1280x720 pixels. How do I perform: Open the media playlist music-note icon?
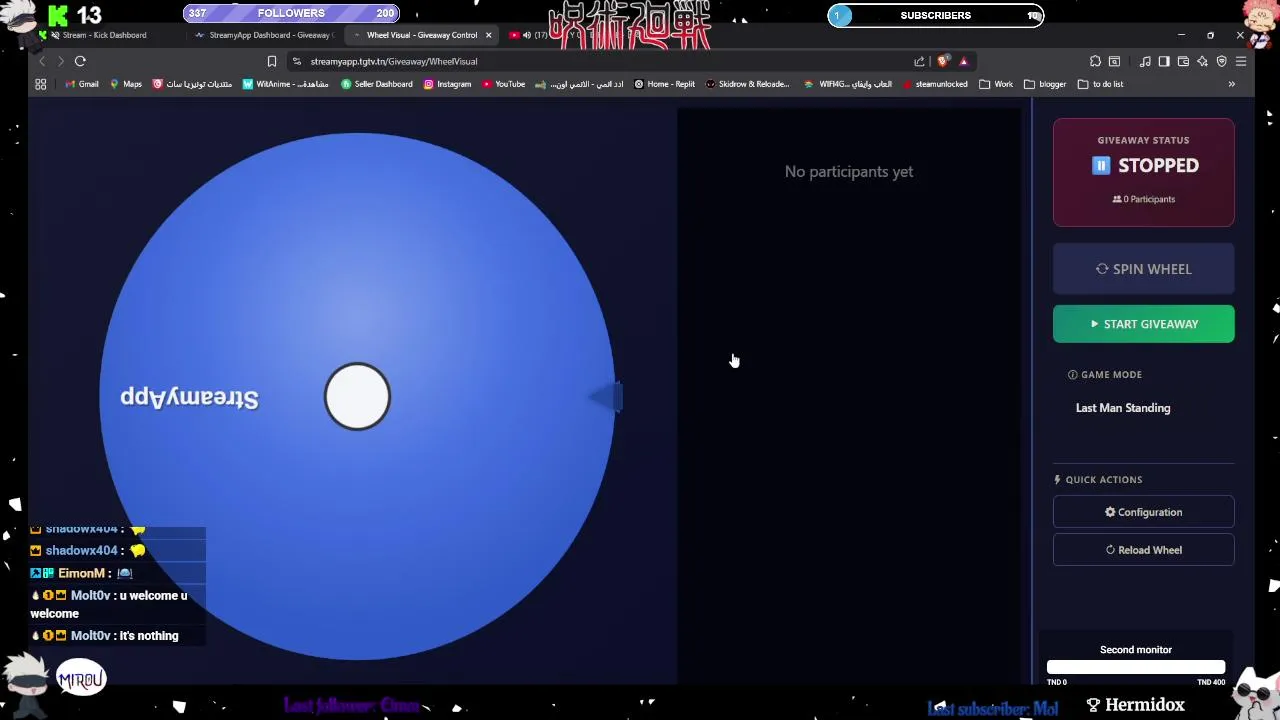(1145, 61)
